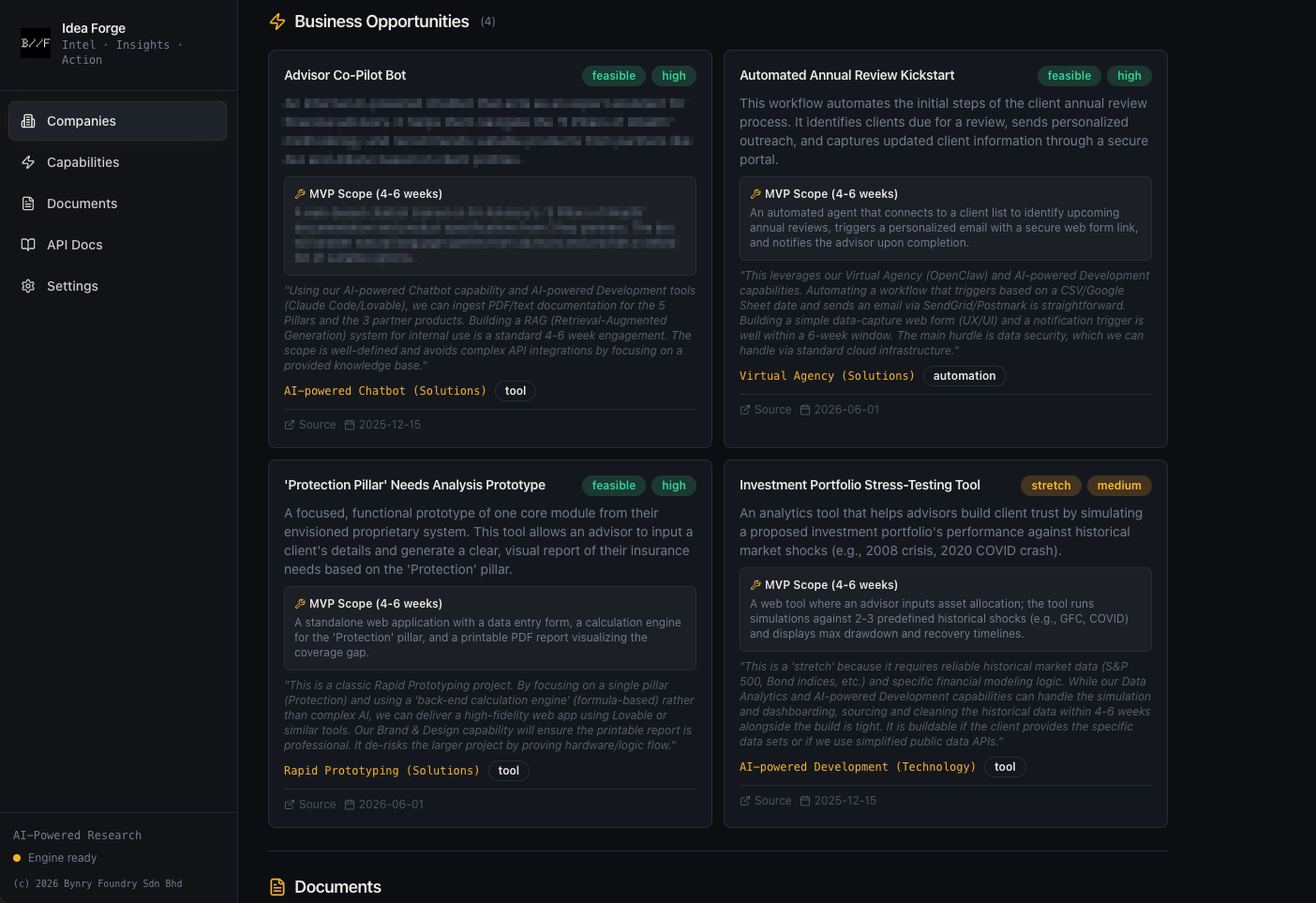Open the Source link on Advisor Co-Pilot Bot card
The height and width of the screenshot is (903, 1316).
tap(310, 425)
